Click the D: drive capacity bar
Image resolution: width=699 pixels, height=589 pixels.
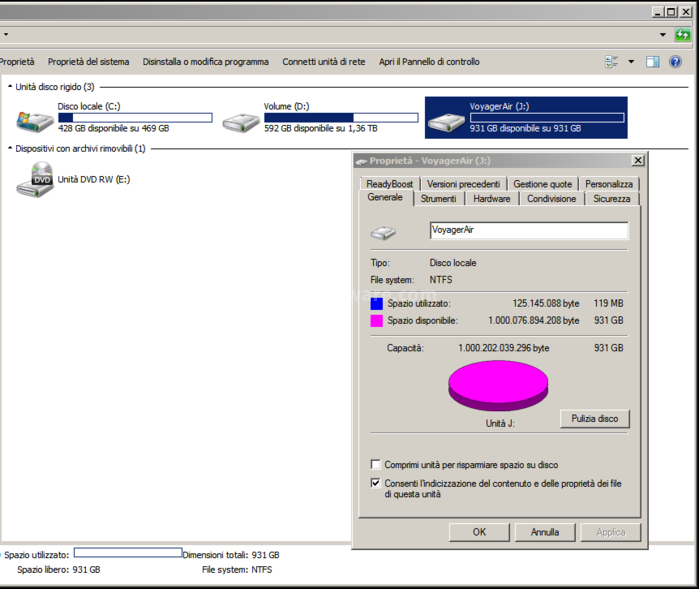click(x=341, y=118)
